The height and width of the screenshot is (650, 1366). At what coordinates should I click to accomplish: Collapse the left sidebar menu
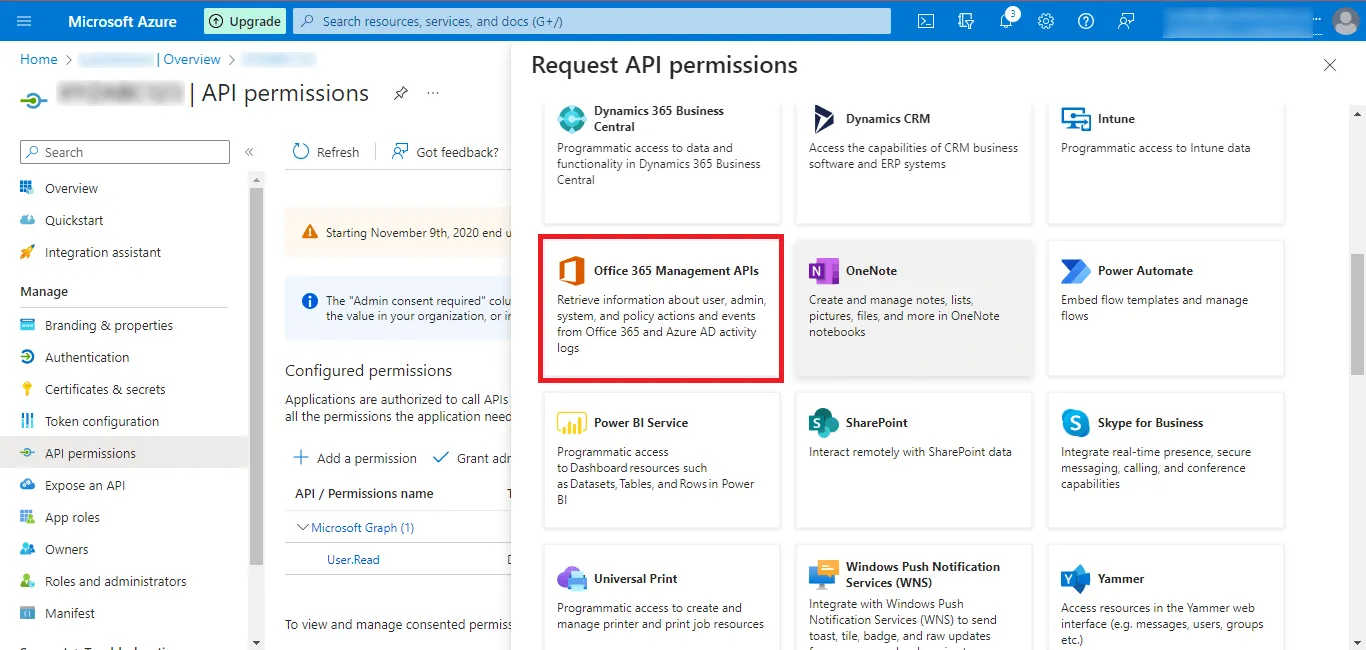point(249,152)
